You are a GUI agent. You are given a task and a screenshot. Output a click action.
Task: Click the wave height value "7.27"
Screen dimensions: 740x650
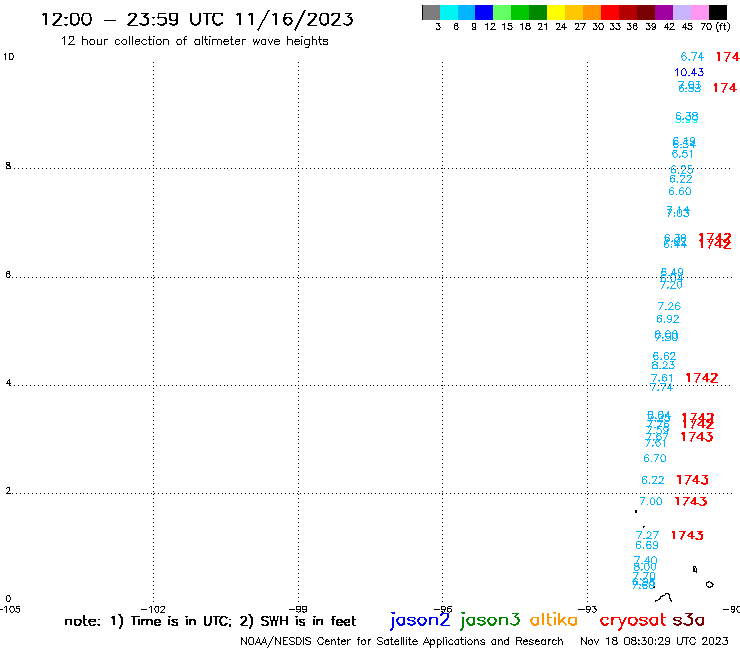click(x=647, y=535)
